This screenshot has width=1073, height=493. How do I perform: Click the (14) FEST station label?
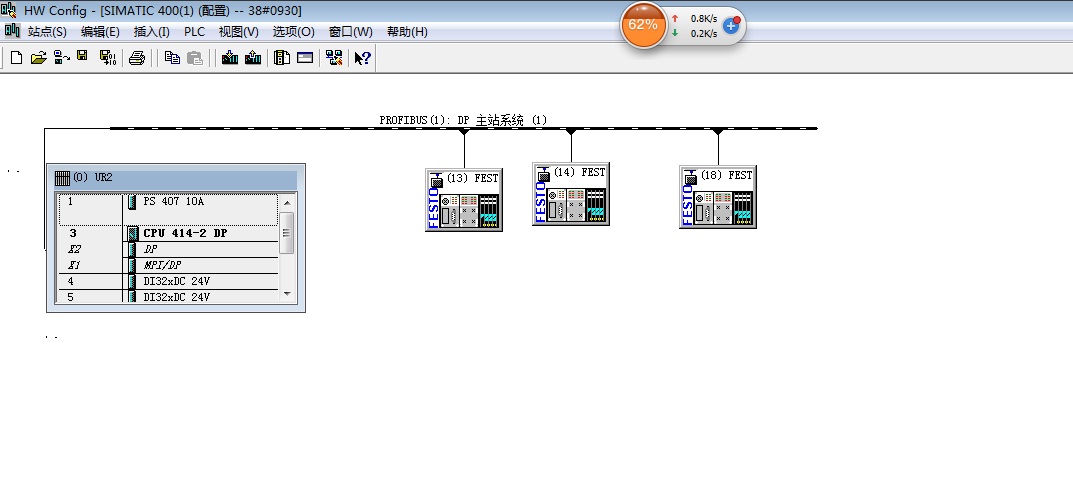(x=580, y=173)
